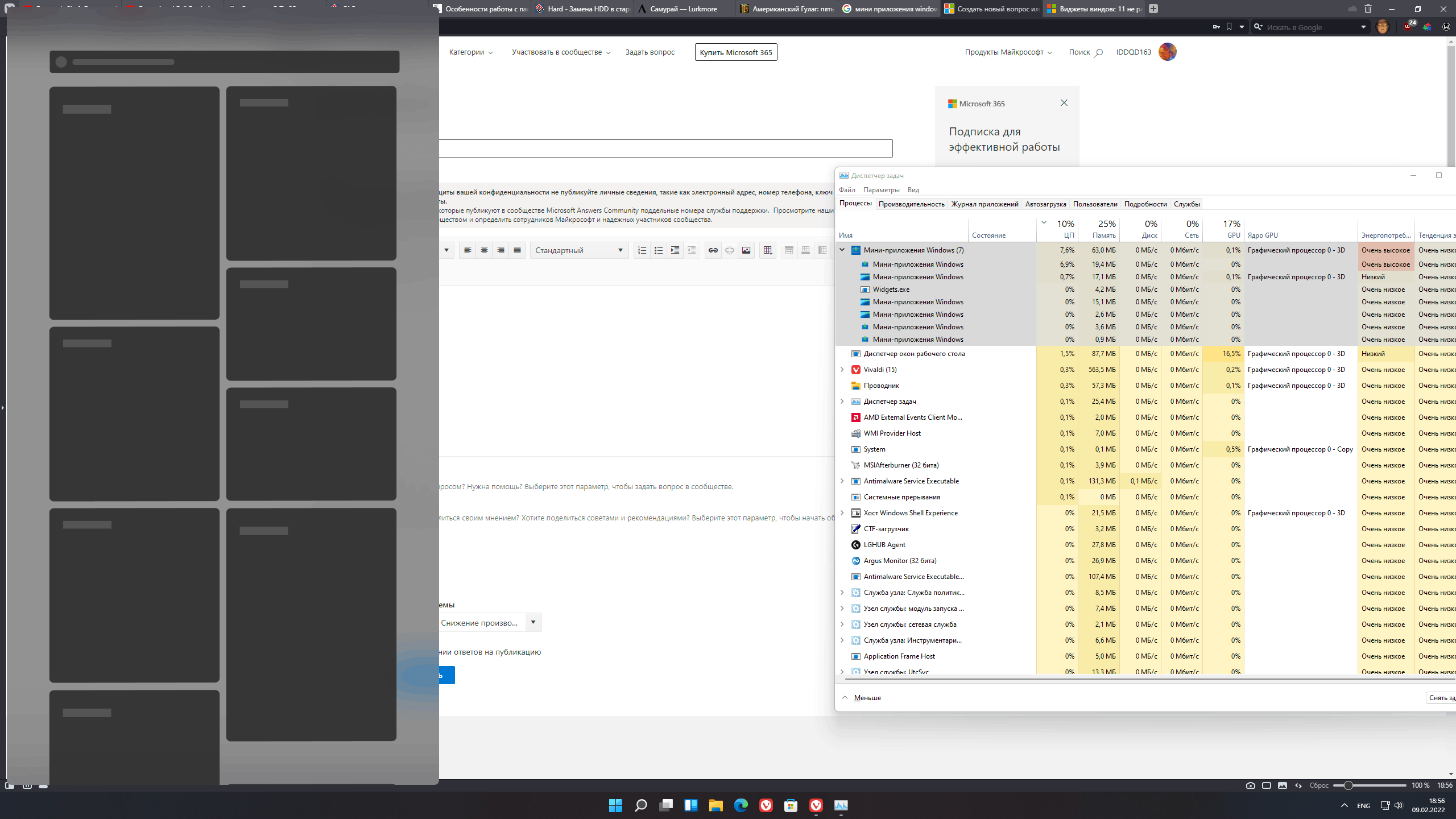Click the question title input field

[x=665, y=148]
